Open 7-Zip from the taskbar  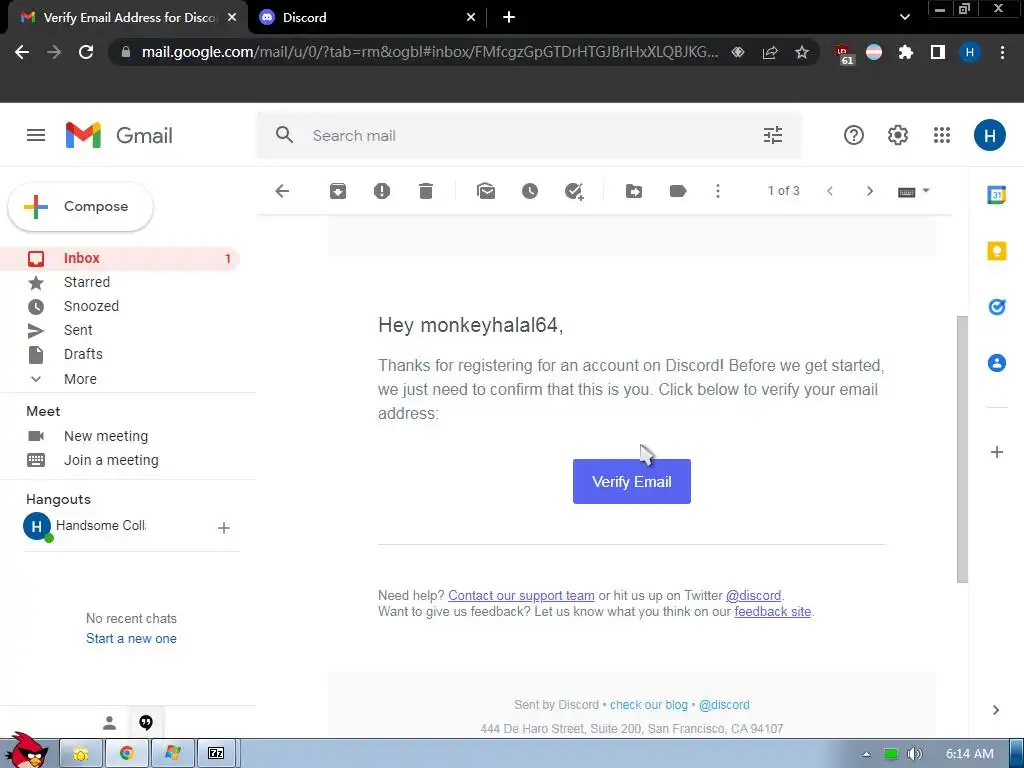(x=216, y=753)
